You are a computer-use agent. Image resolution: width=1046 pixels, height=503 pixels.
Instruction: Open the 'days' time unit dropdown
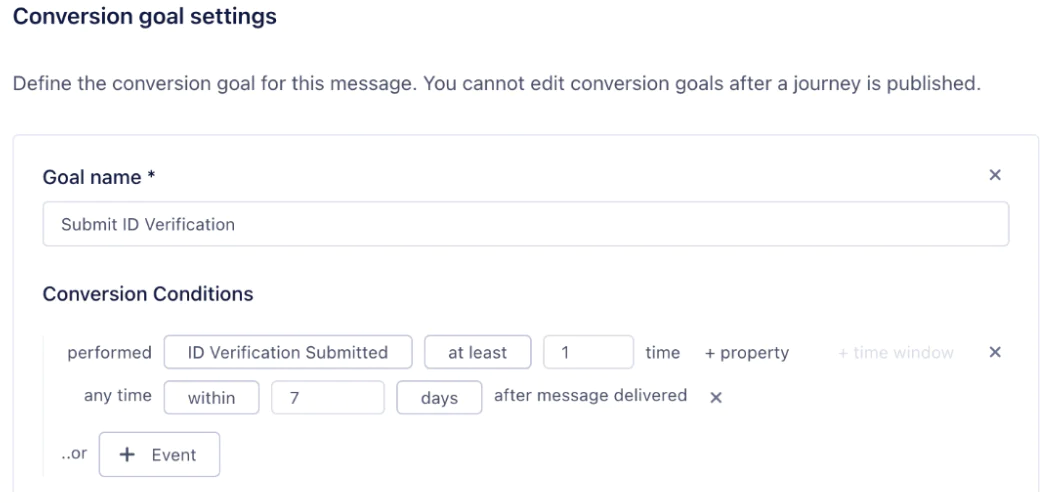[x=439, y=398]
